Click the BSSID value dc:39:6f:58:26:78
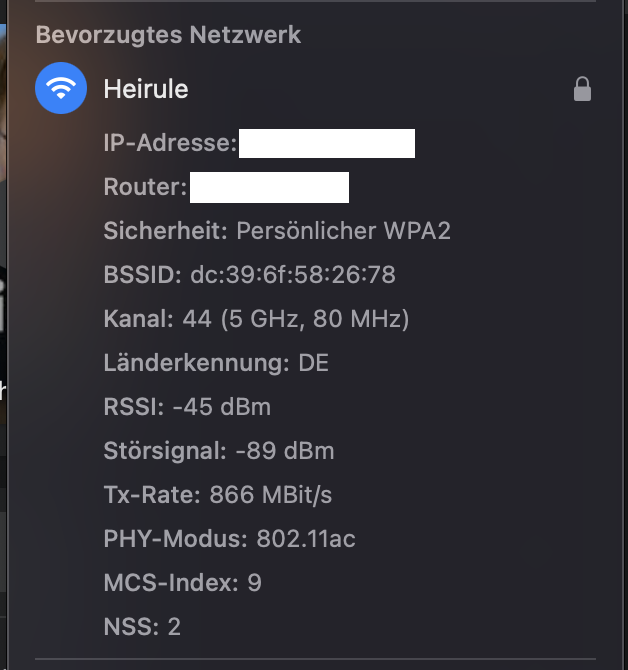 click(292, 275)
